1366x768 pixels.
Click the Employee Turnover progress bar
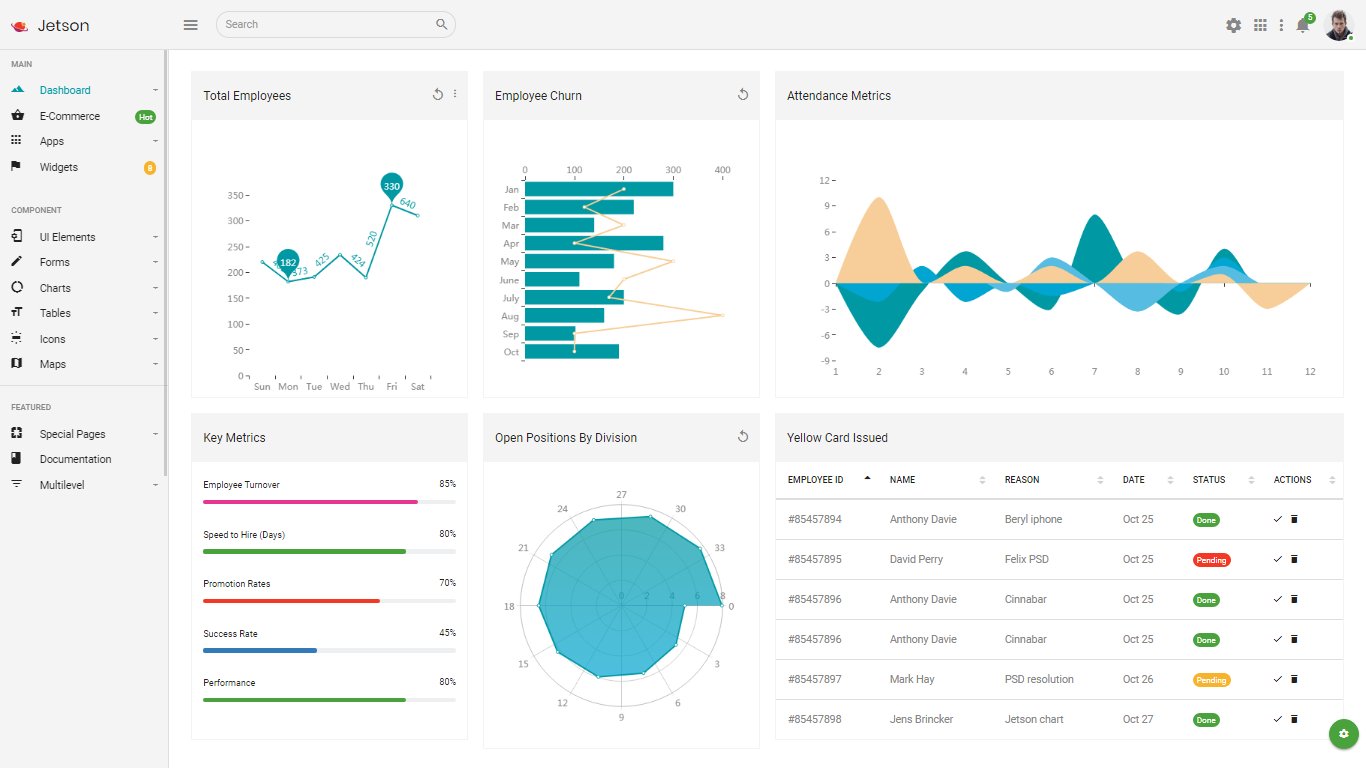point(329,502)
